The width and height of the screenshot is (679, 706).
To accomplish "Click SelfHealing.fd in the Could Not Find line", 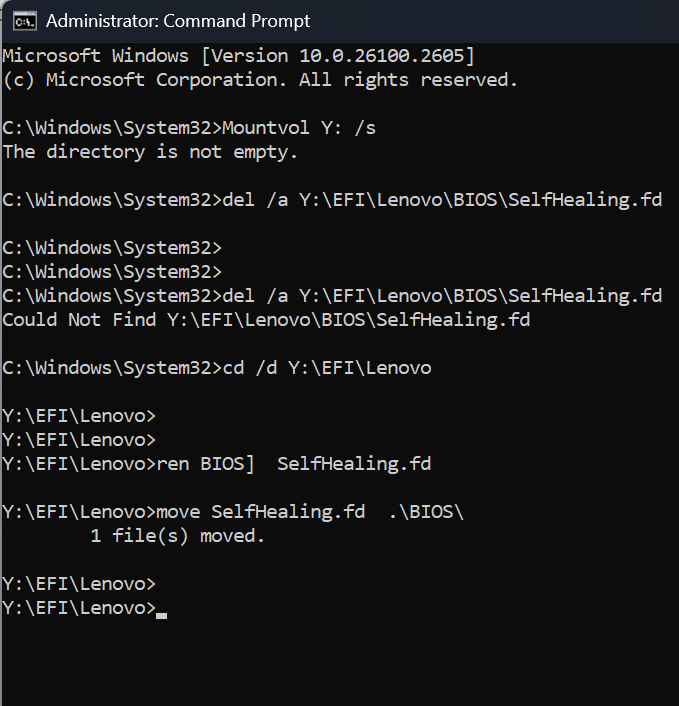I will 453,320.
